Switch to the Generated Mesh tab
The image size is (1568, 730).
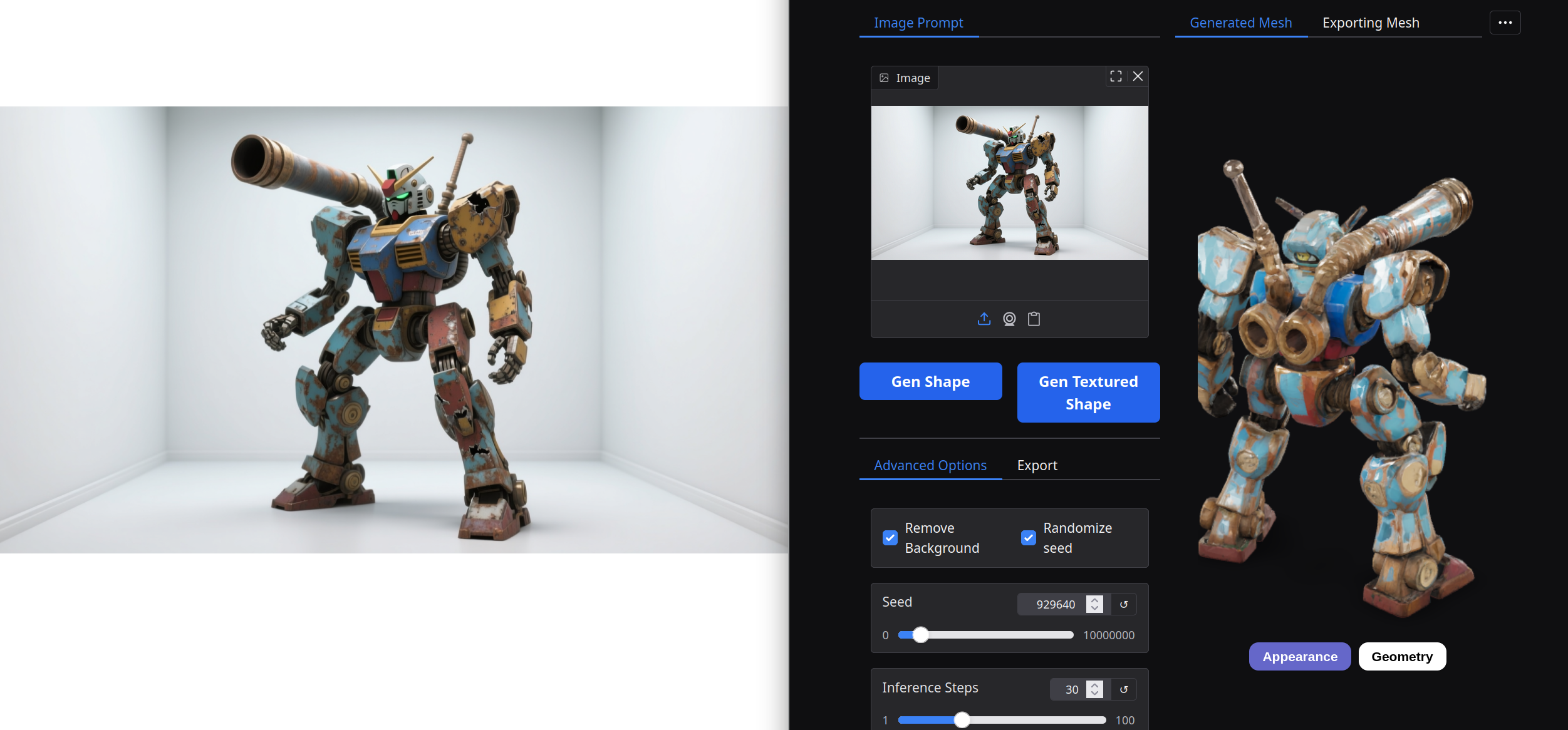(x=1240, y=23)
